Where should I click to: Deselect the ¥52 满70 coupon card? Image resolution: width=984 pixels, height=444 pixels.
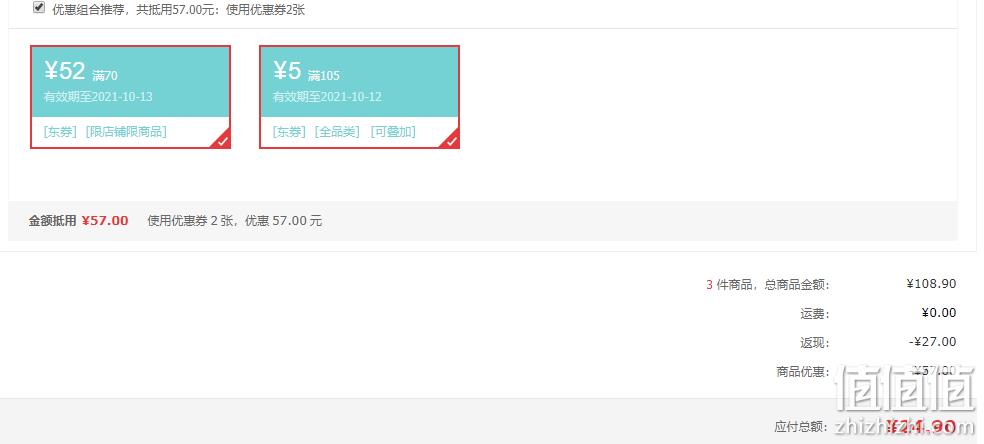pyautogui.click(x=131, y=97)
